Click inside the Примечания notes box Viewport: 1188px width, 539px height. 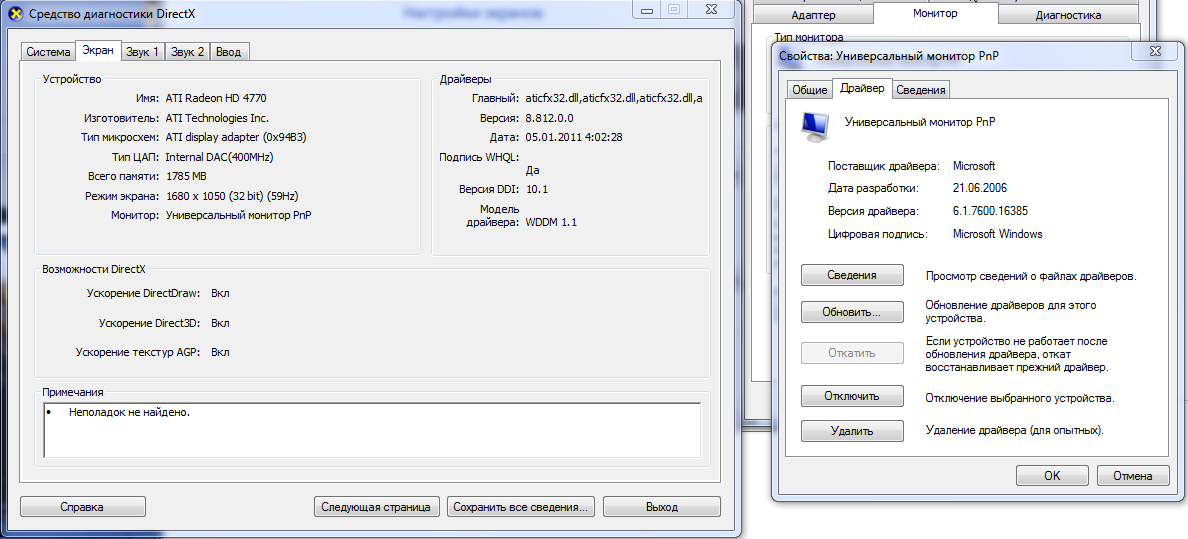tap(372, 431)
